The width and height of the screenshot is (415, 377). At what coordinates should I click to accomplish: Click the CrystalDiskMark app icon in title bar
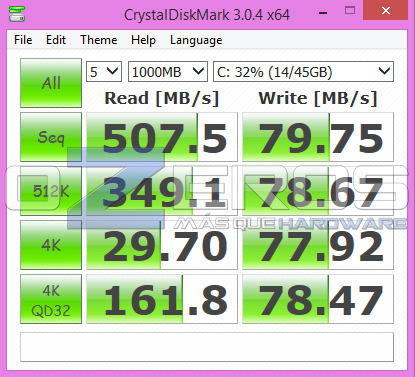(x=17, y=14)
